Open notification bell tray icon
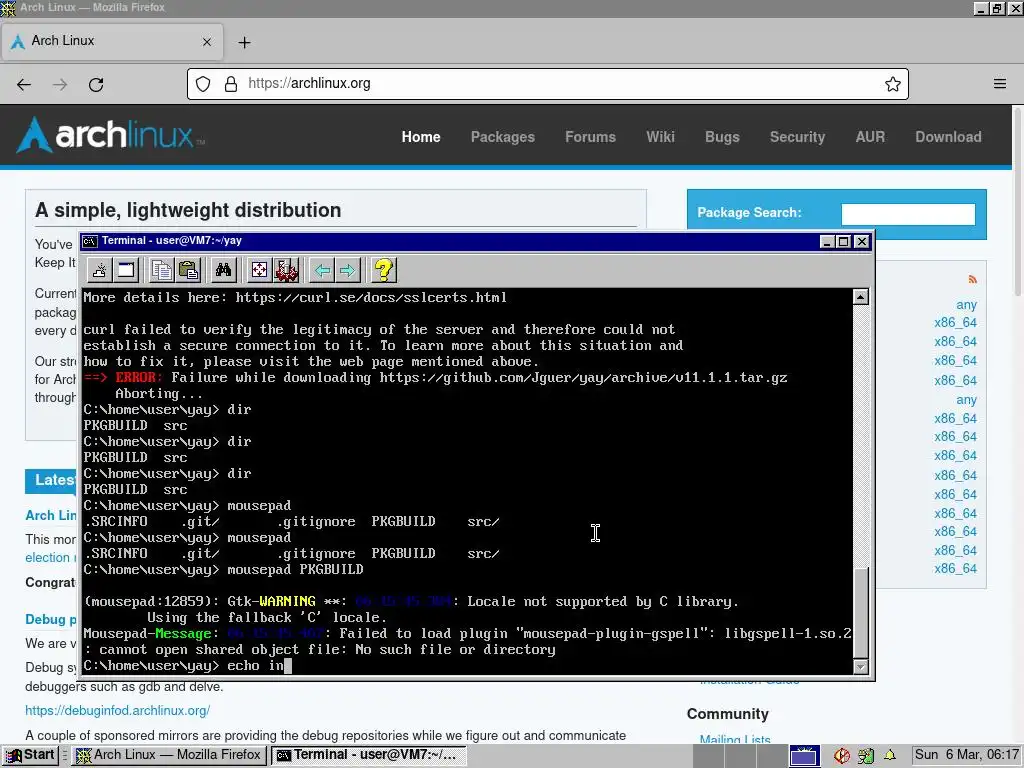Viewport: 1024px width, 768px height. pos(889,756)
